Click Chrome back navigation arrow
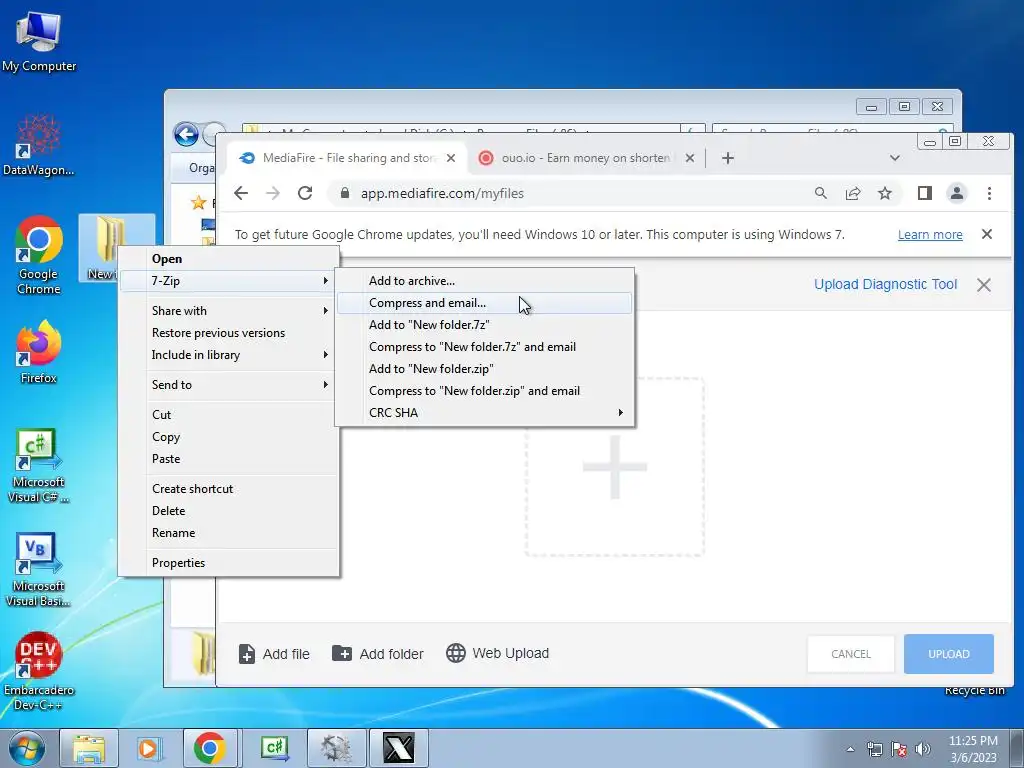 241,193
